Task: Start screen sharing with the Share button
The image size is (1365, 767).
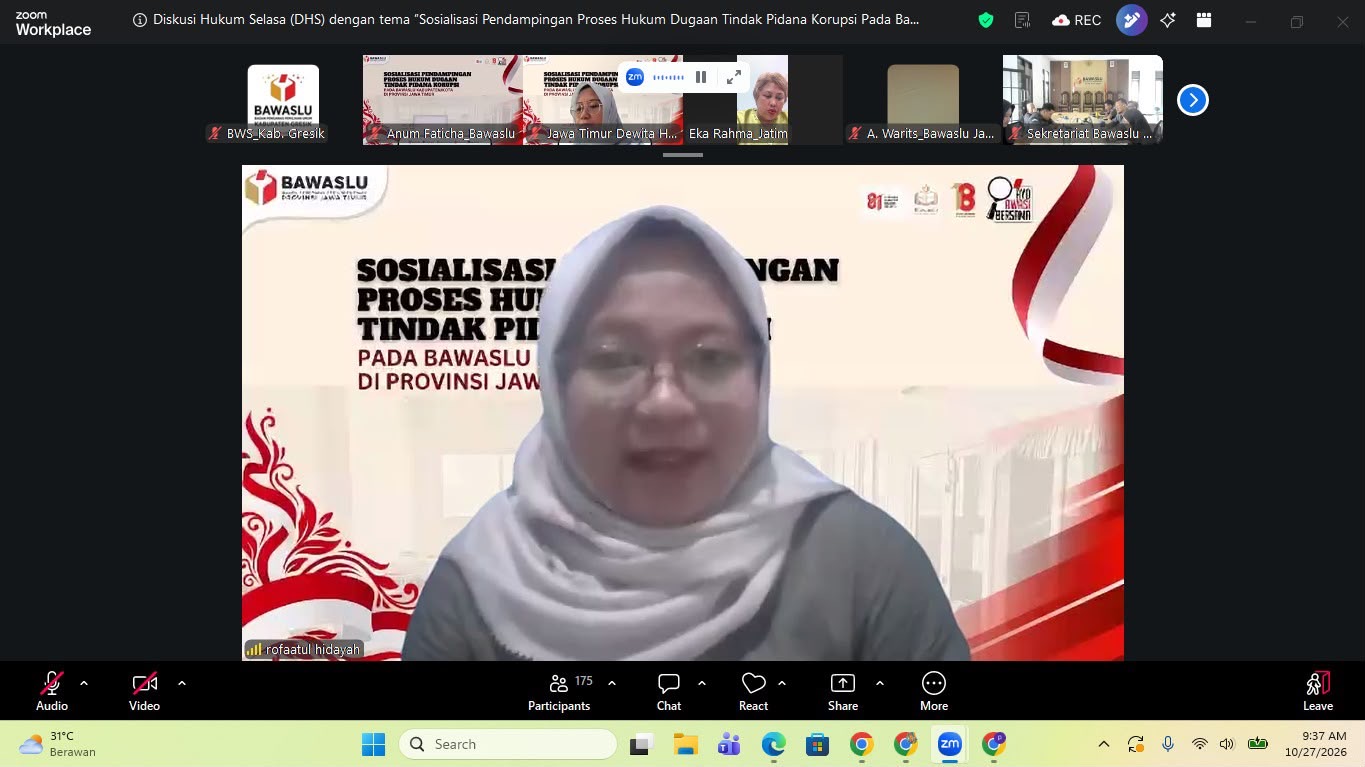Action: [x=843, y=691]
